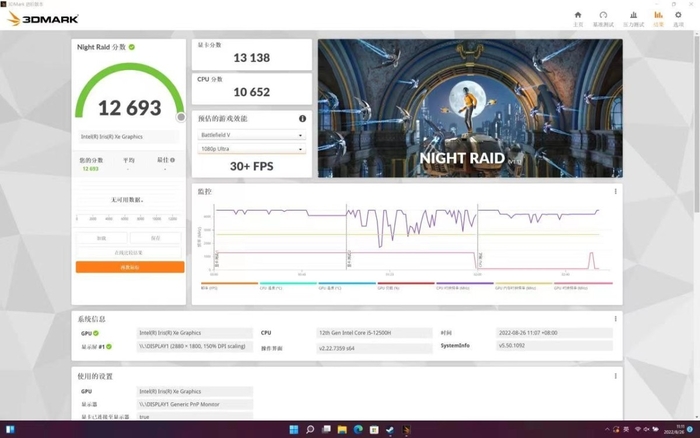Open the Stress Tests tab icon
The image size is (700, 438).
pos(631,17)
